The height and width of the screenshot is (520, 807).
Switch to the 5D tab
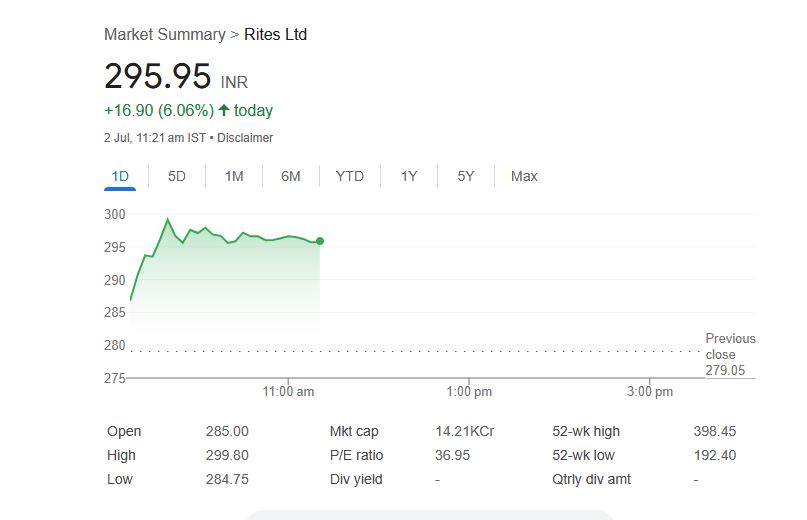pos(177,177)
